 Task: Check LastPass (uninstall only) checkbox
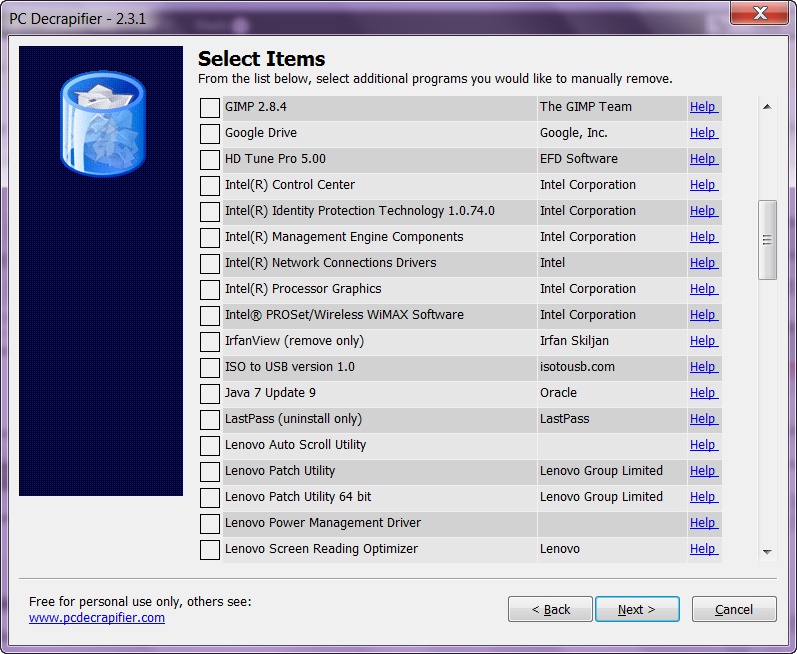209,420
